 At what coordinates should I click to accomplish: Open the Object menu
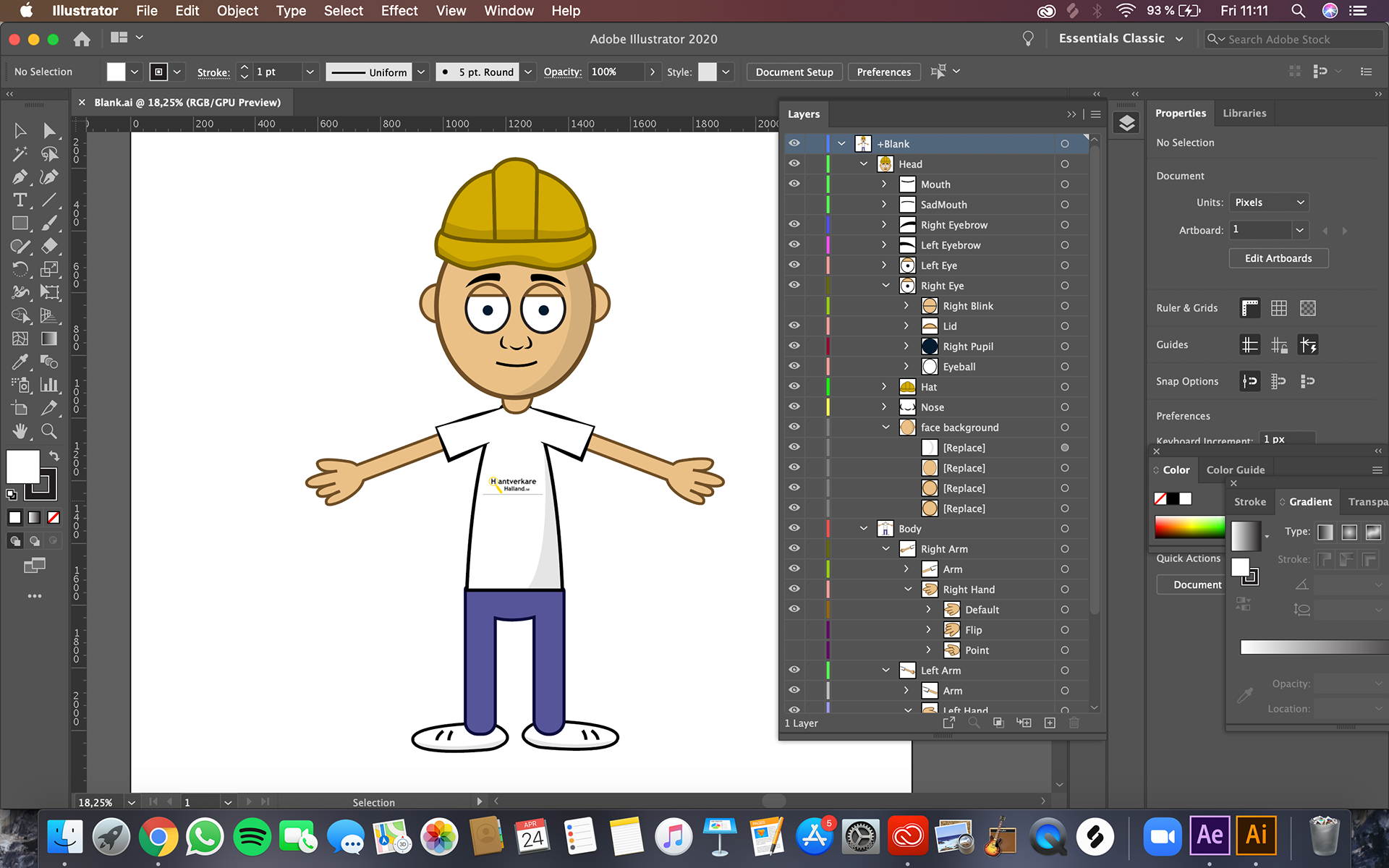[x=237, y=11]
